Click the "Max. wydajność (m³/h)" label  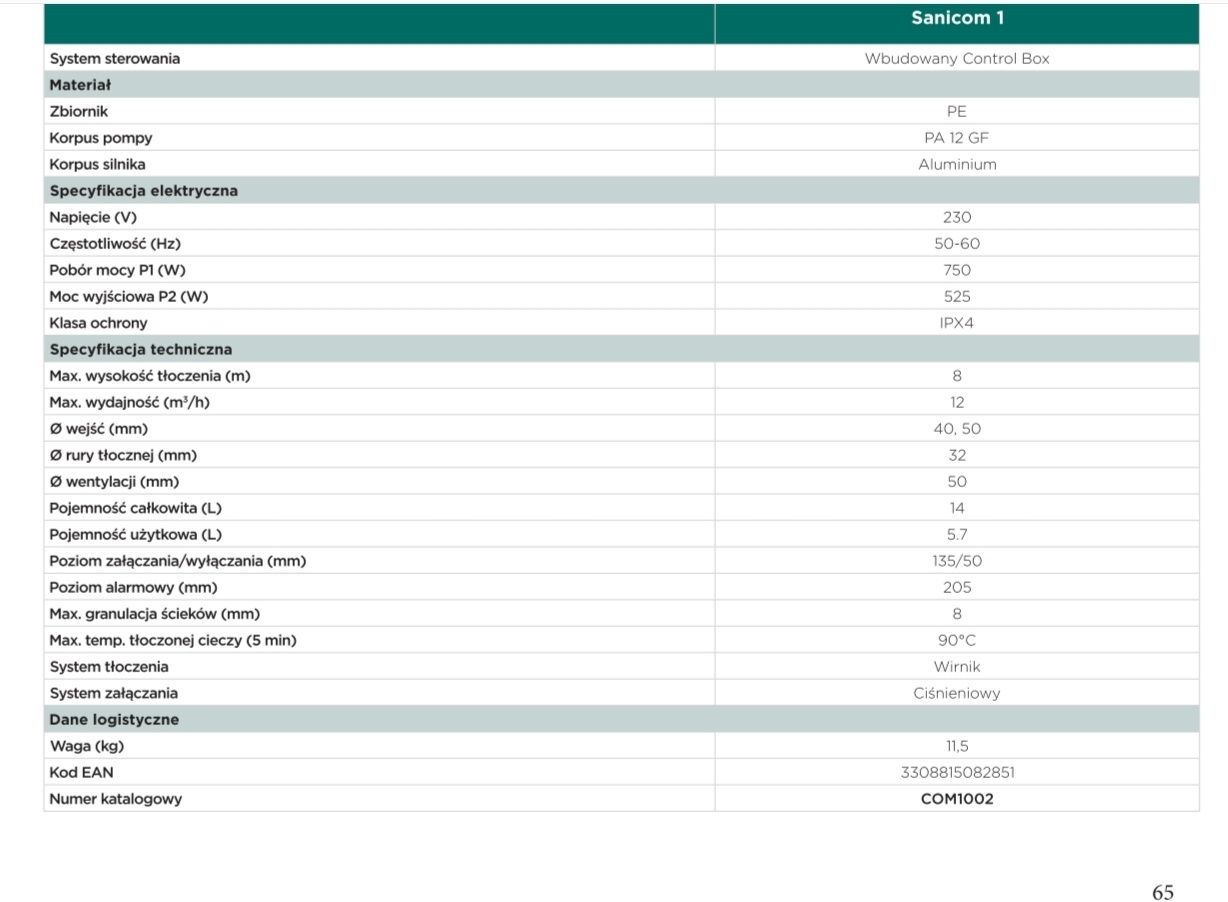point(130,402)
